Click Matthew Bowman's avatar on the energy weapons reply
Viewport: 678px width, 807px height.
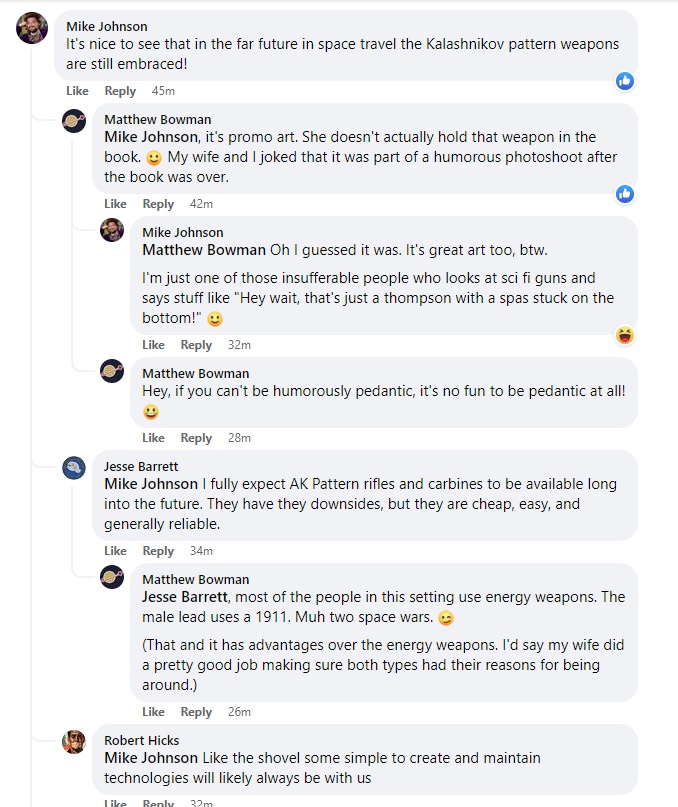coord(112,577)
